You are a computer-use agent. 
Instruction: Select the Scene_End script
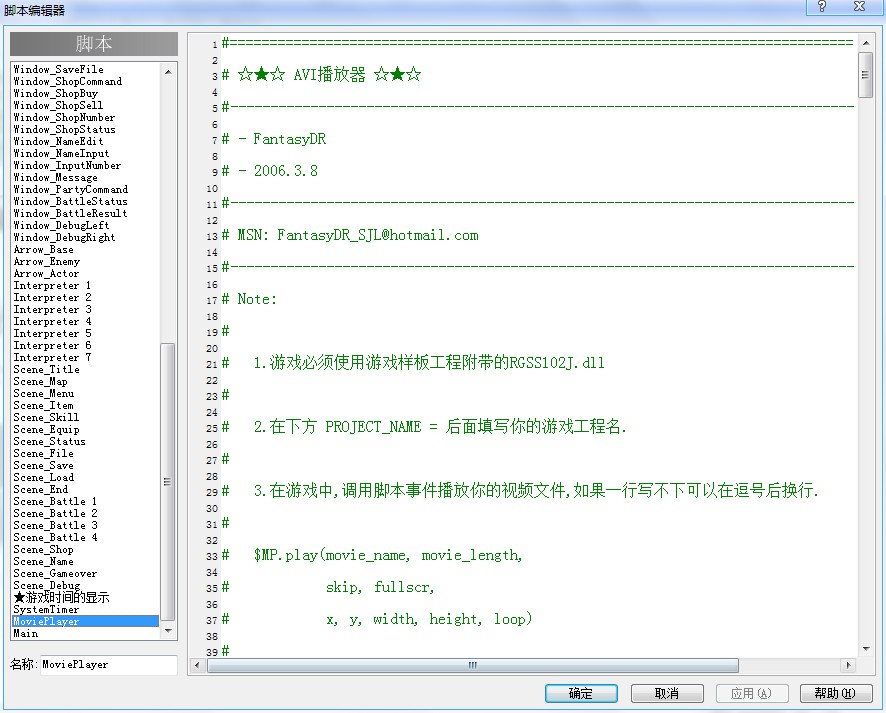click(85, 489)
